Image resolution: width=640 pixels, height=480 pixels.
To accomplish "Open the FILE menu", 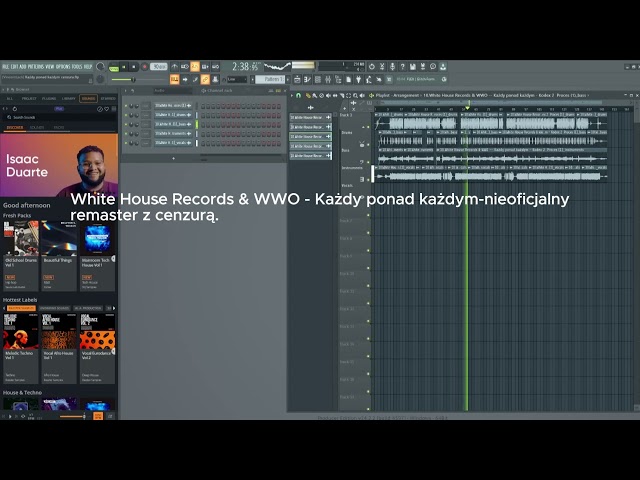I will [6, 67].
